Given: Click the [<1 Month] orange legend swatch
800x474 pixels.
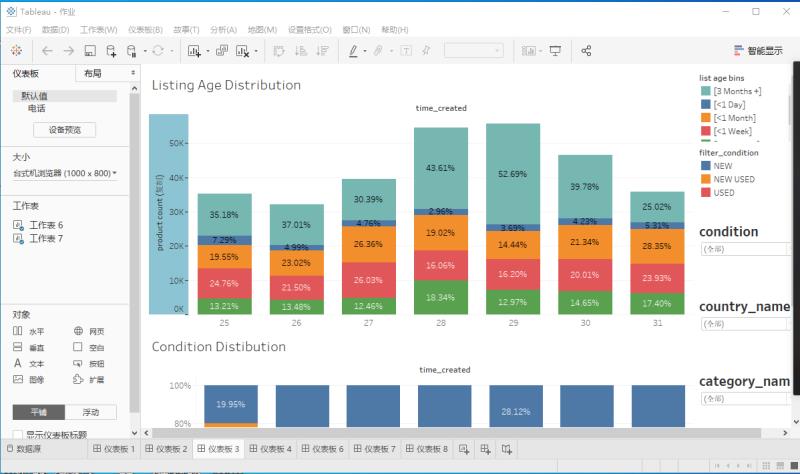Looking at the screenshot, I should coord(706,118).
